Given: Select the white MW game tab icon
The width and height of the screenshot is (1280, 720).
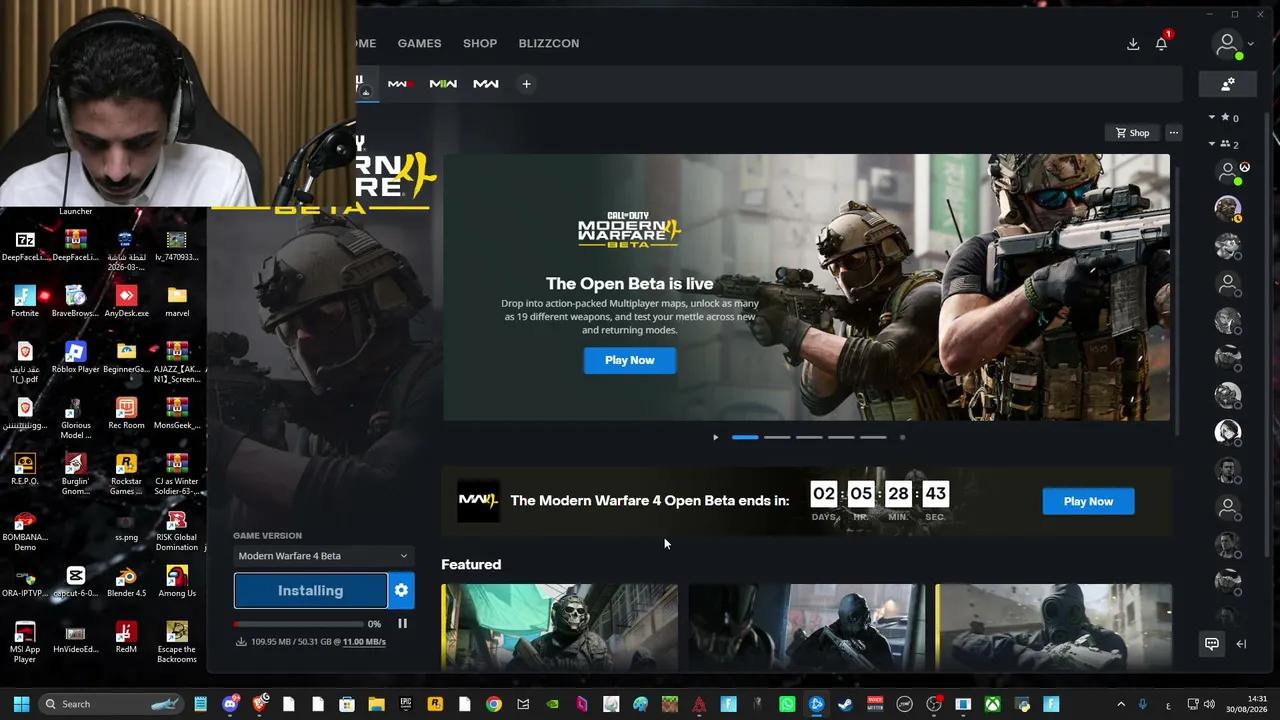Looking at the screenshot, I should coord(486,84).
